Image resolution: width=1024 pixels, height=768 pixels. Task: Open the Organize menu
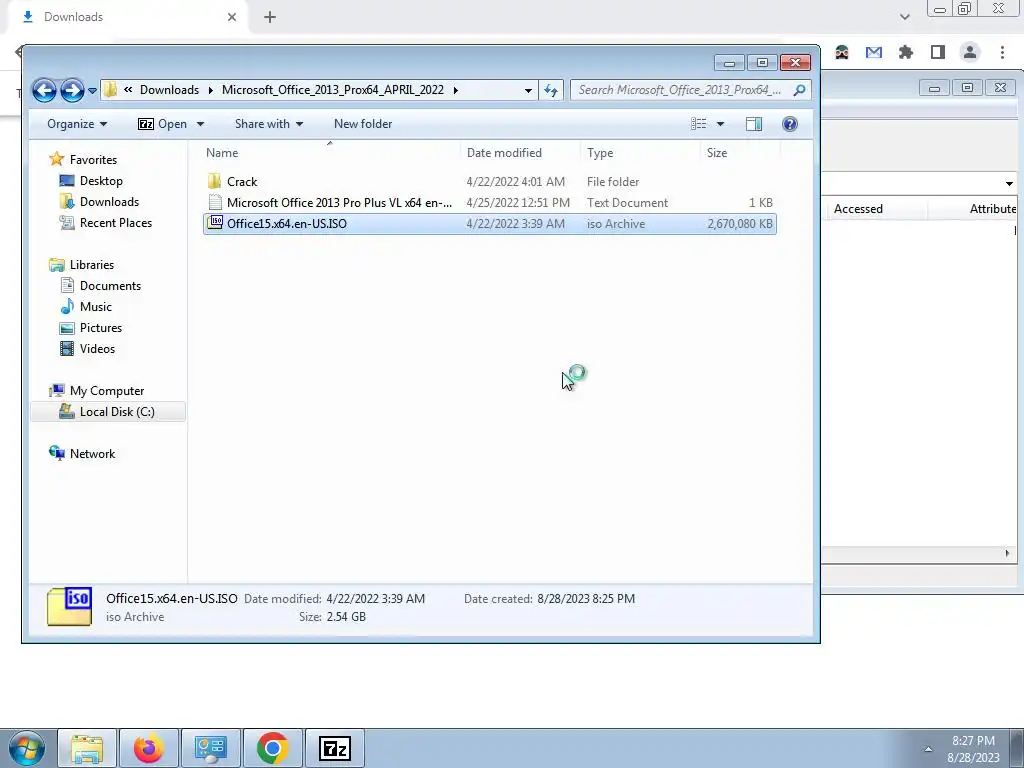(x=76, y=124)
